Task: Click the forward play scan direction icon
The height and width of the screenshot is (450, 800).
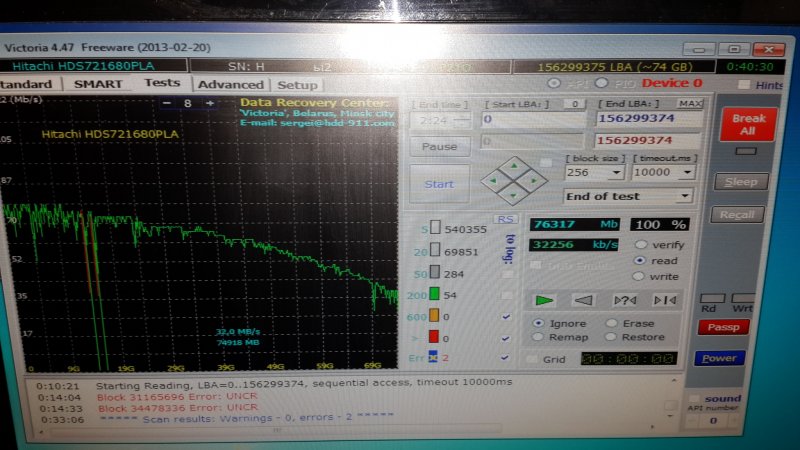Action: pos(545,299)
